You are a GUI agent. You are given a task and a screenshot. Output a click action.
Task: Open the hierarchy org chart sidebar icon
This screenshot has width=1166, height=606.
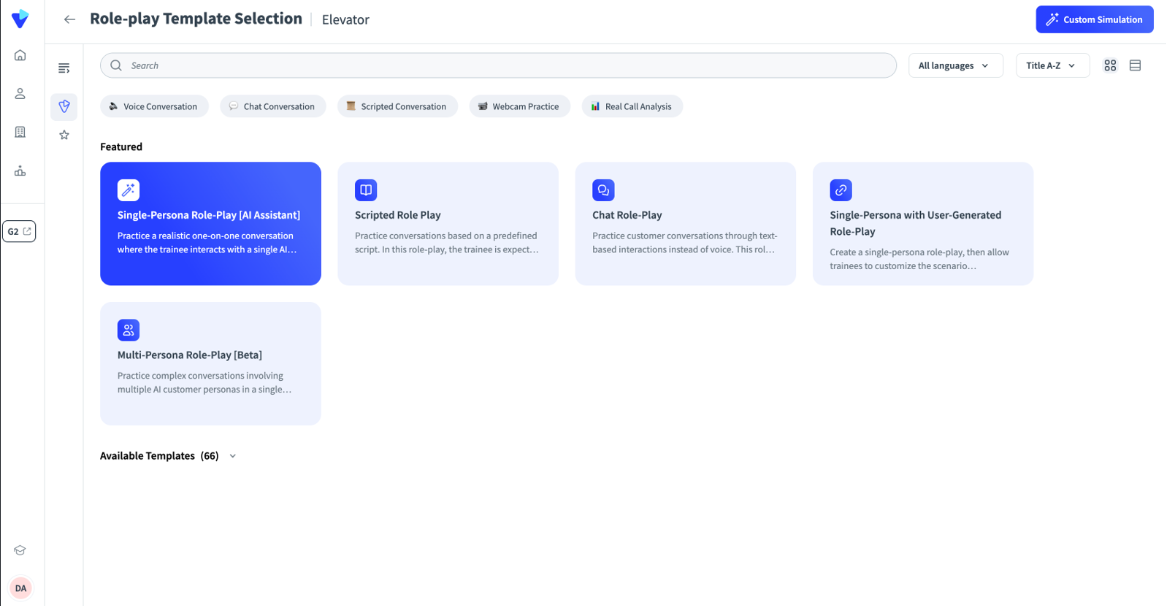tap(20, 171)
